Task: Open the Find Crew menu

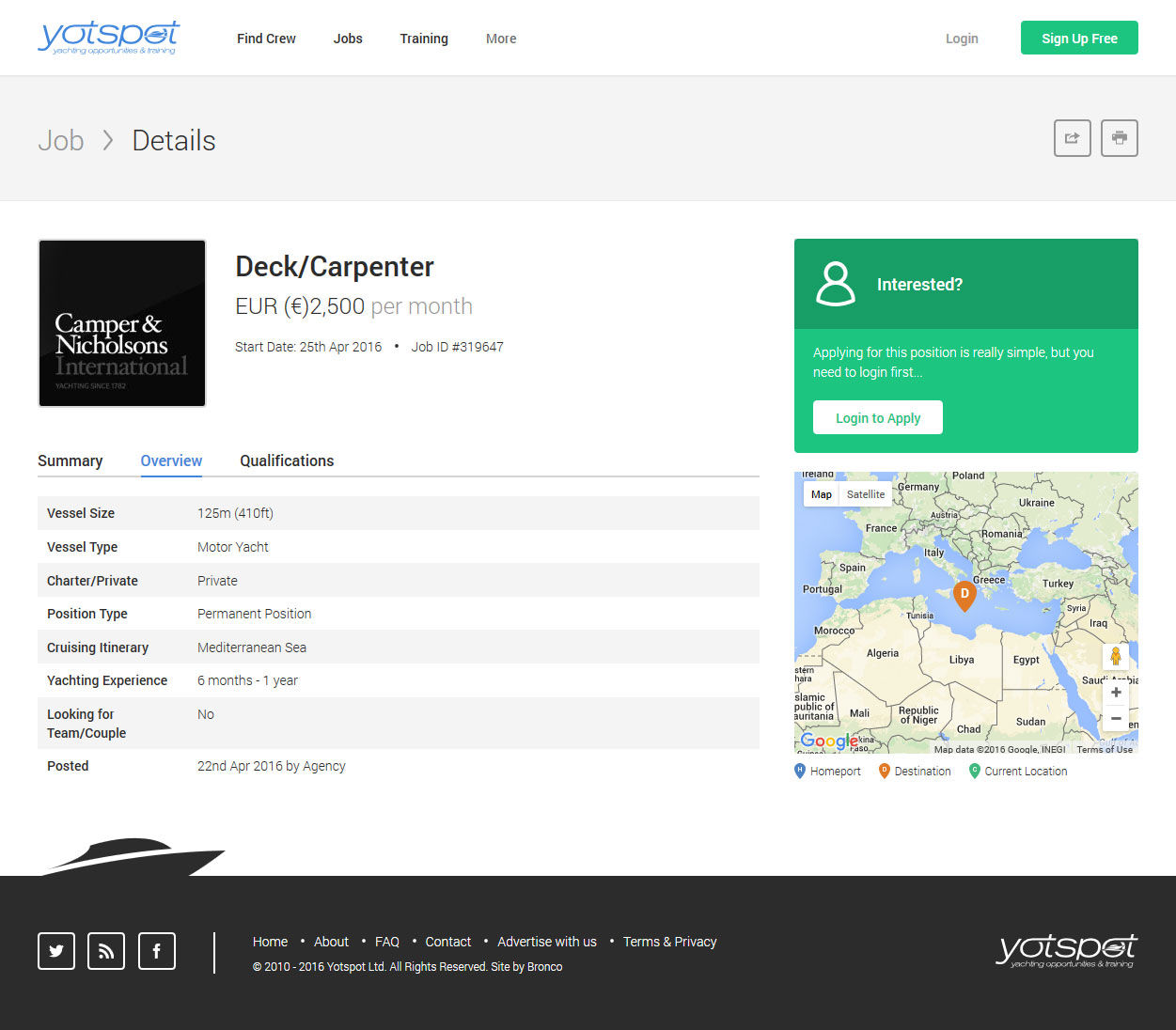Action: click(x=266, y=39)
